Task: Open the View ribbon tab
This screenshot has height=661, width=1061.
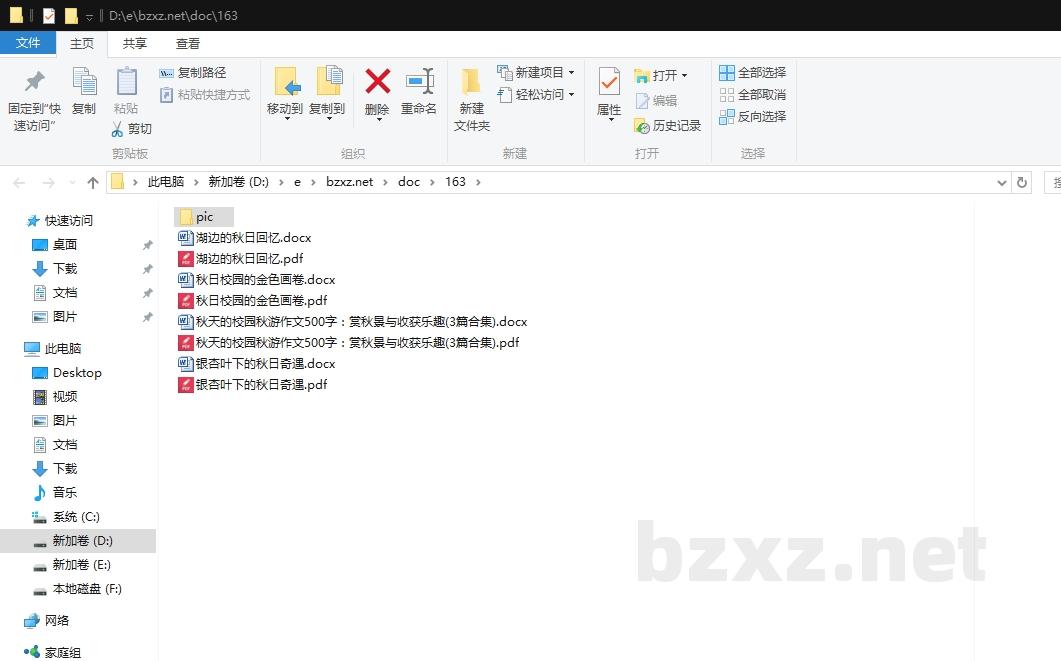Action: [188, 43]
